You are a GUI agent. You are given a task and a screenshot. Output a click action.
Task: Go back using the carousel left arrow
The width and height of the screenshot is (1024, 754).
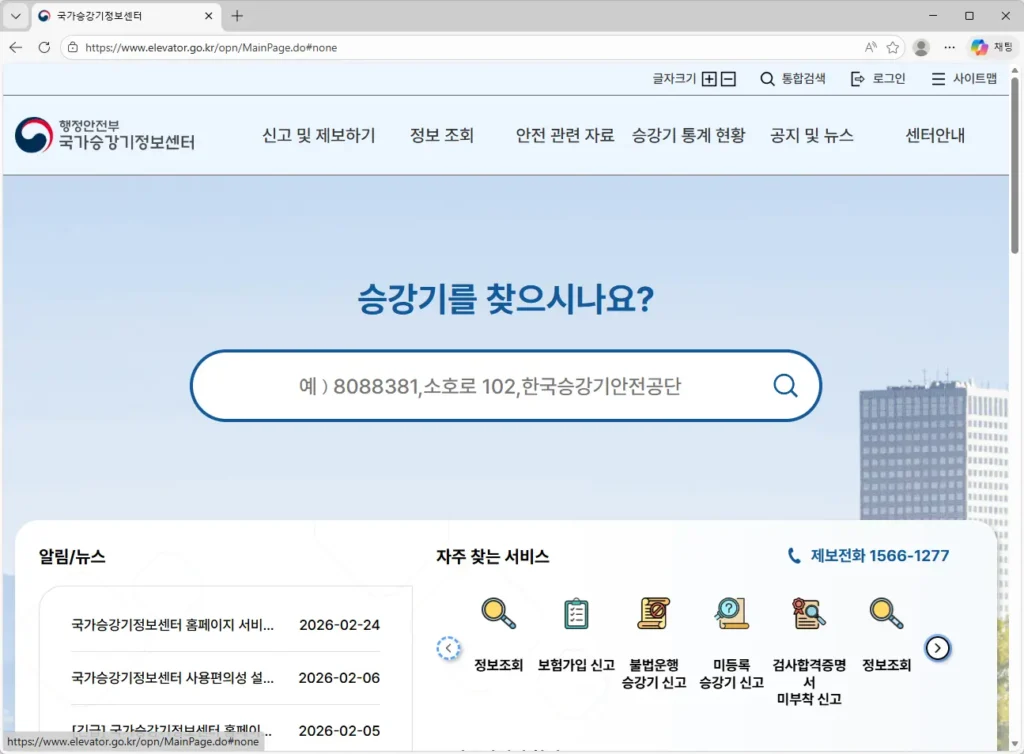(x=448, y=648)
